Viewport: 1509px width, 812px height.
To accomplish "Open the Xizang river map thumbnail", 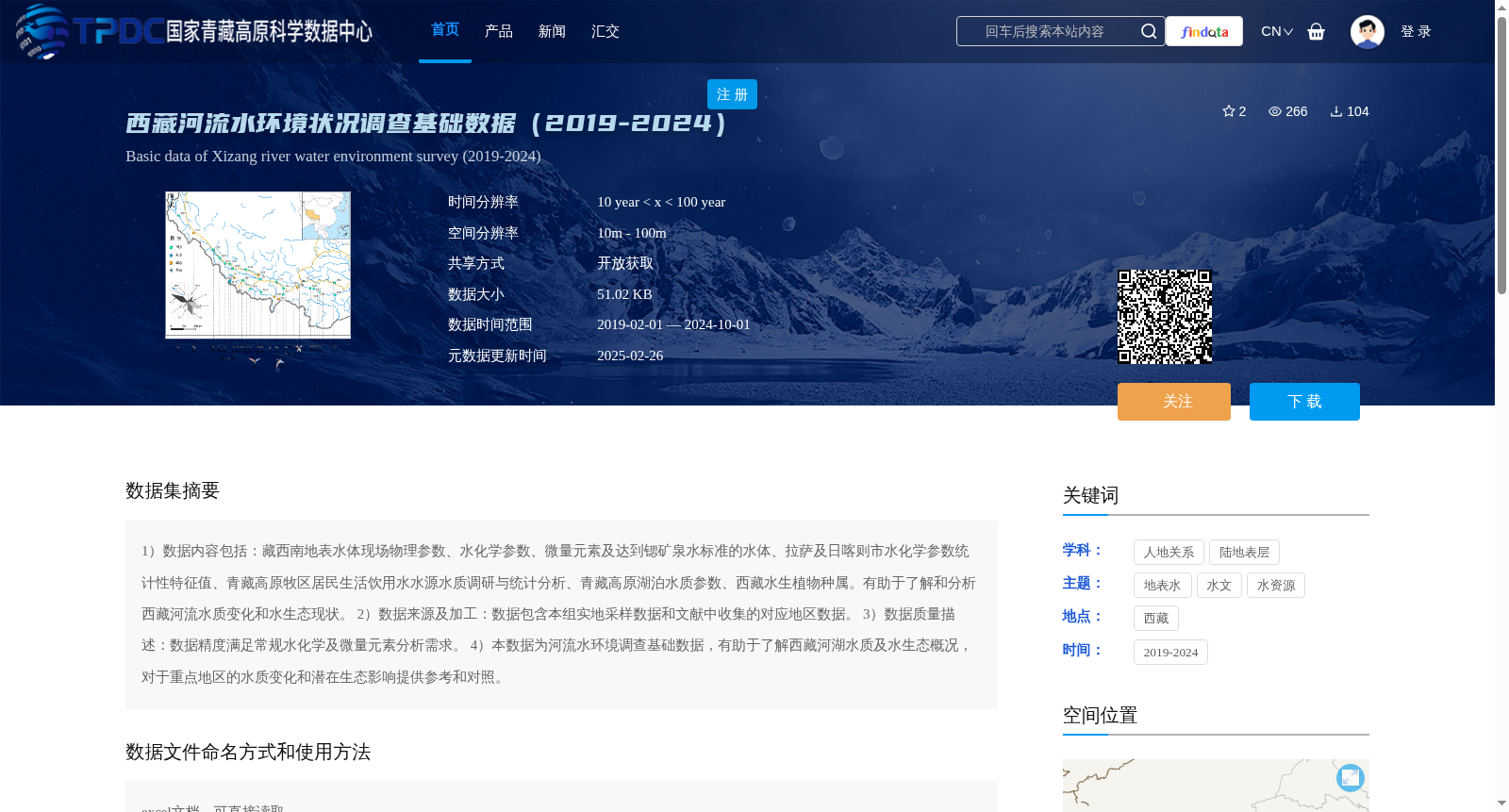I will [x=258, y=265].
